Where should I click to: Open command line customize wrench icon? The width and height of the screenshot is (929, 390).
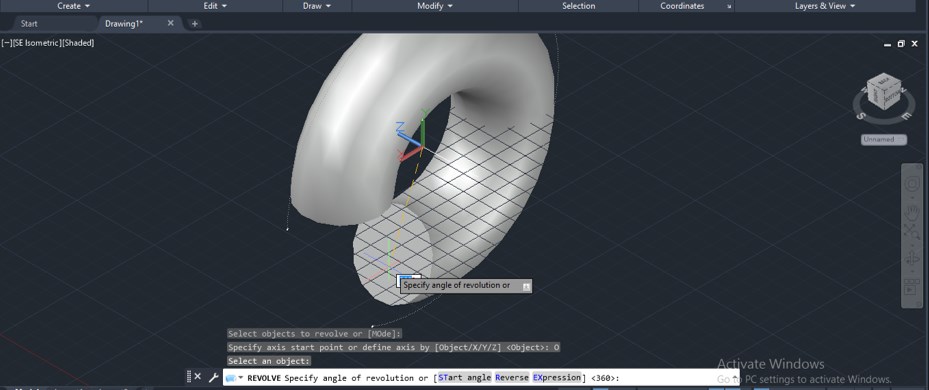coord(213,377)
